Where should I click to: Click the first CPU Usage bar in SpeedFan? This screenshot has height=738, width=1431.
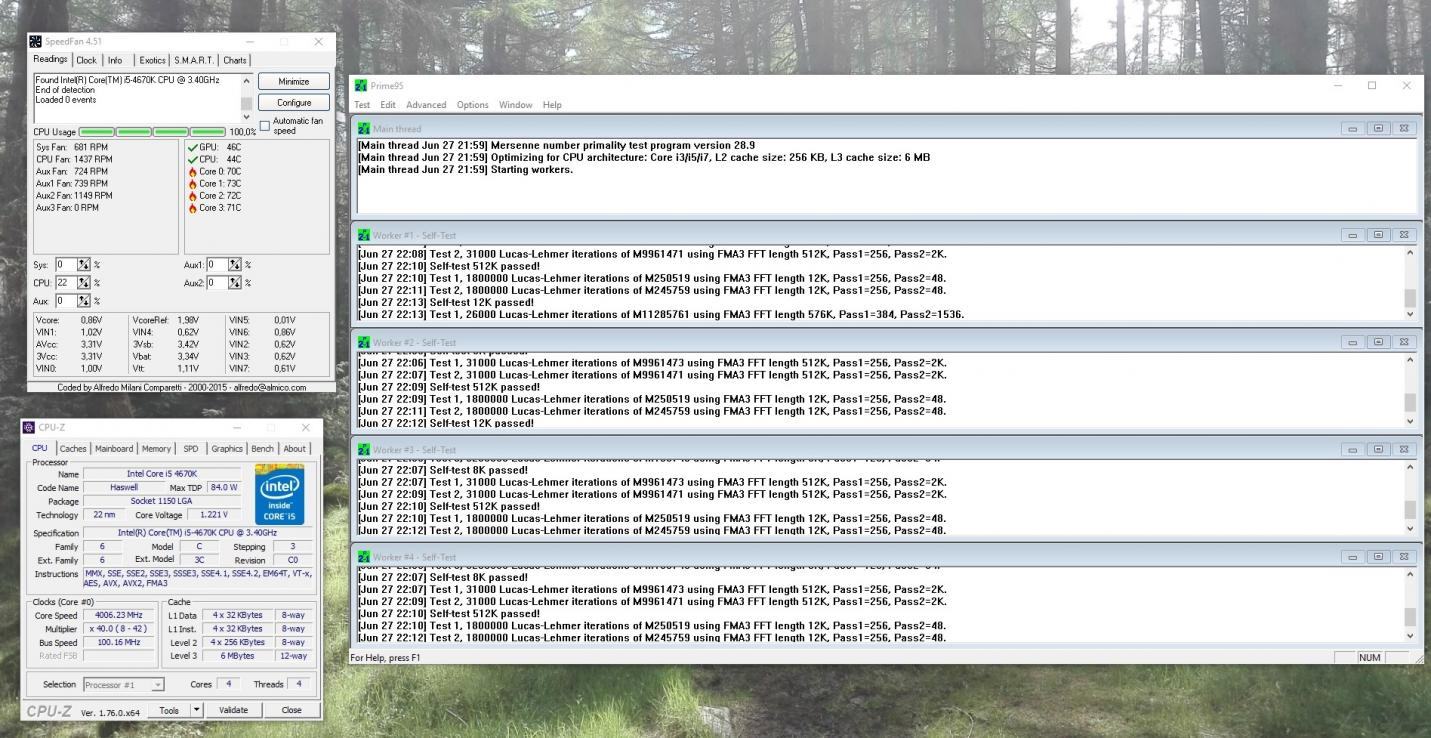point(96,132)
